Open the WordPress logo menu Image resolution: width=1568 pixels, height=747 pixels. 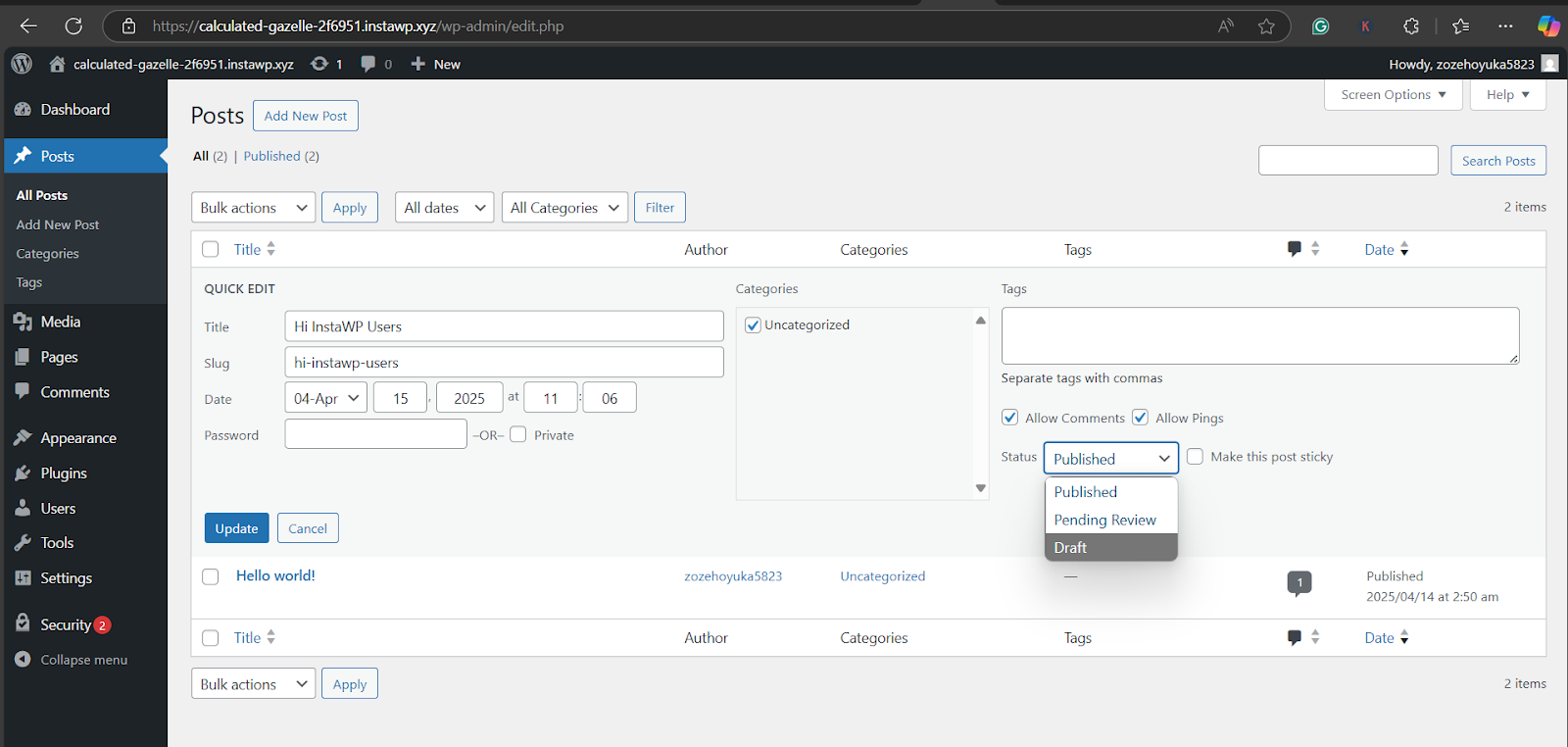click(22, 64)
